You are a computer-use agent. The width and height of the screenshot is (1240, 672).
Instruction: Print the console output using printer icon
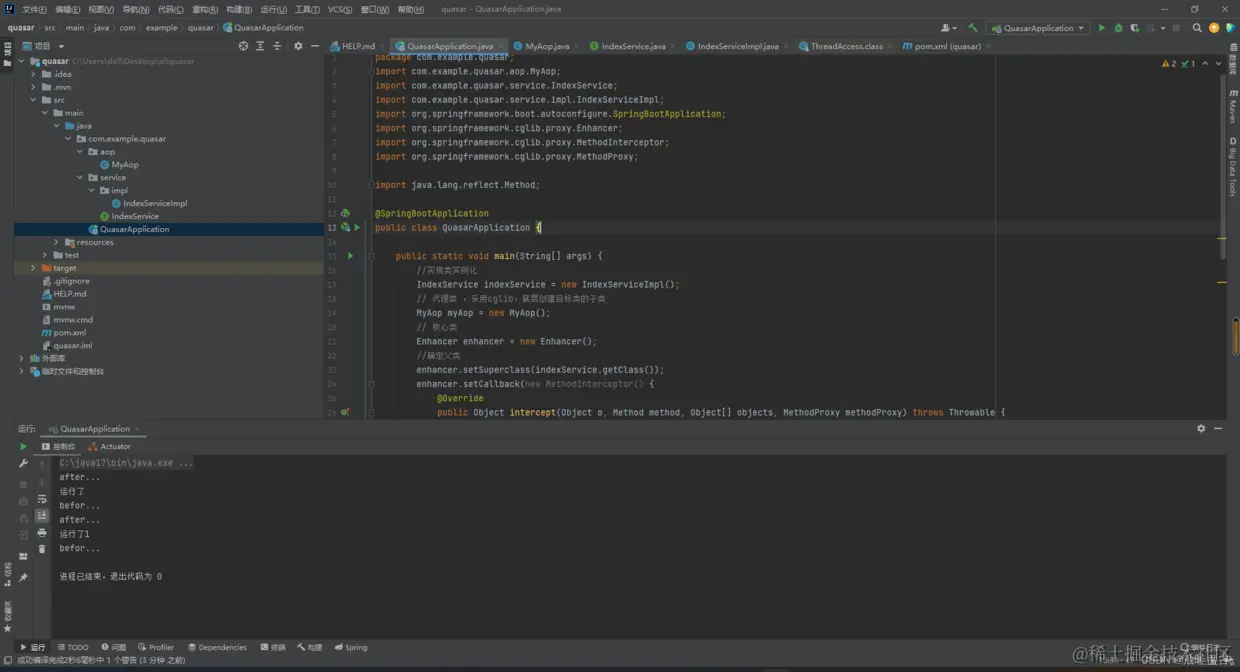point(42,532)
